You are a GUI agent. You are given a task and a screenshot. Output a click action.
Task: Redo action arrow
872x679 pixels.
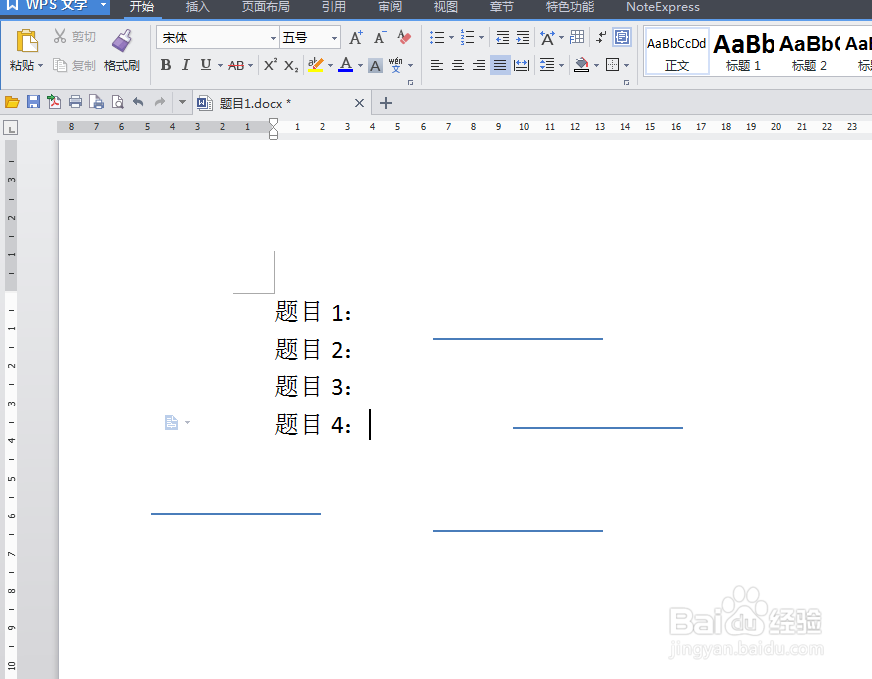coord(160,102)
